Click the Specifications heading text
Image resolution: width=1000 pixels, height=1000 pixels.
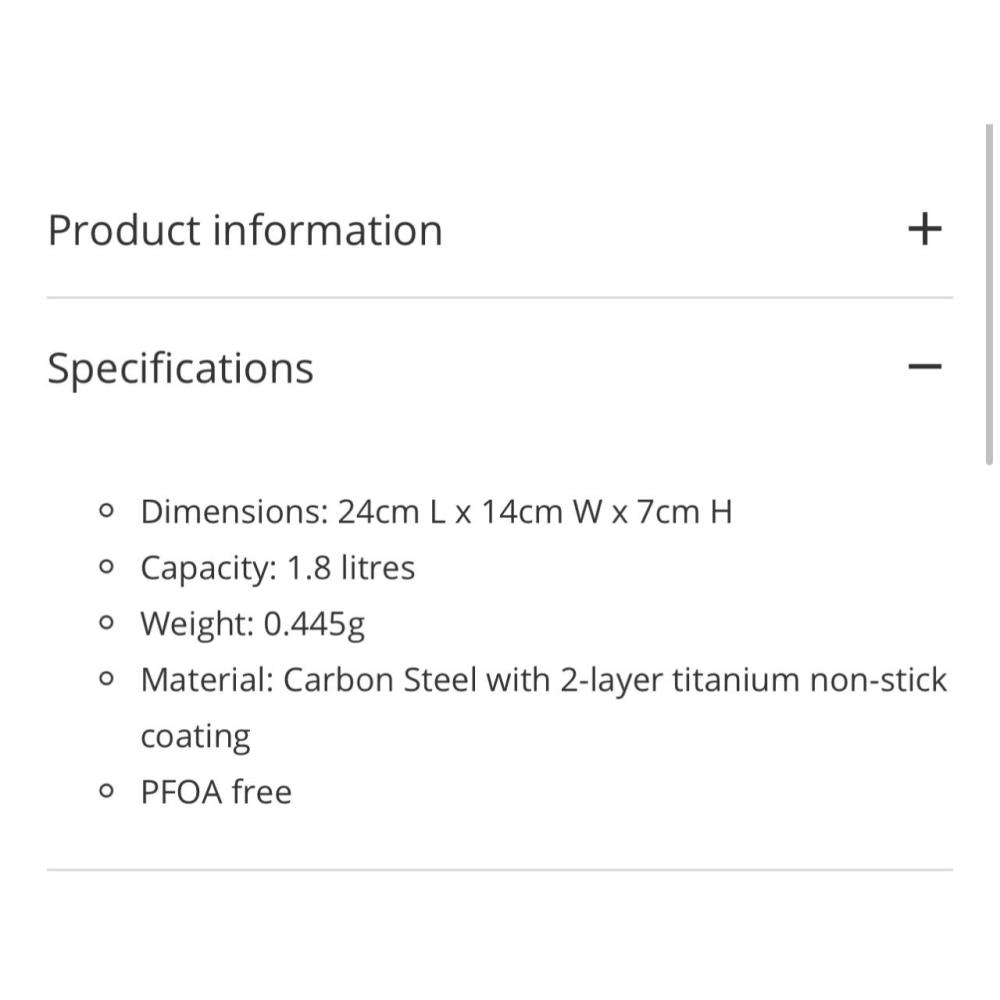pos(180,368)
